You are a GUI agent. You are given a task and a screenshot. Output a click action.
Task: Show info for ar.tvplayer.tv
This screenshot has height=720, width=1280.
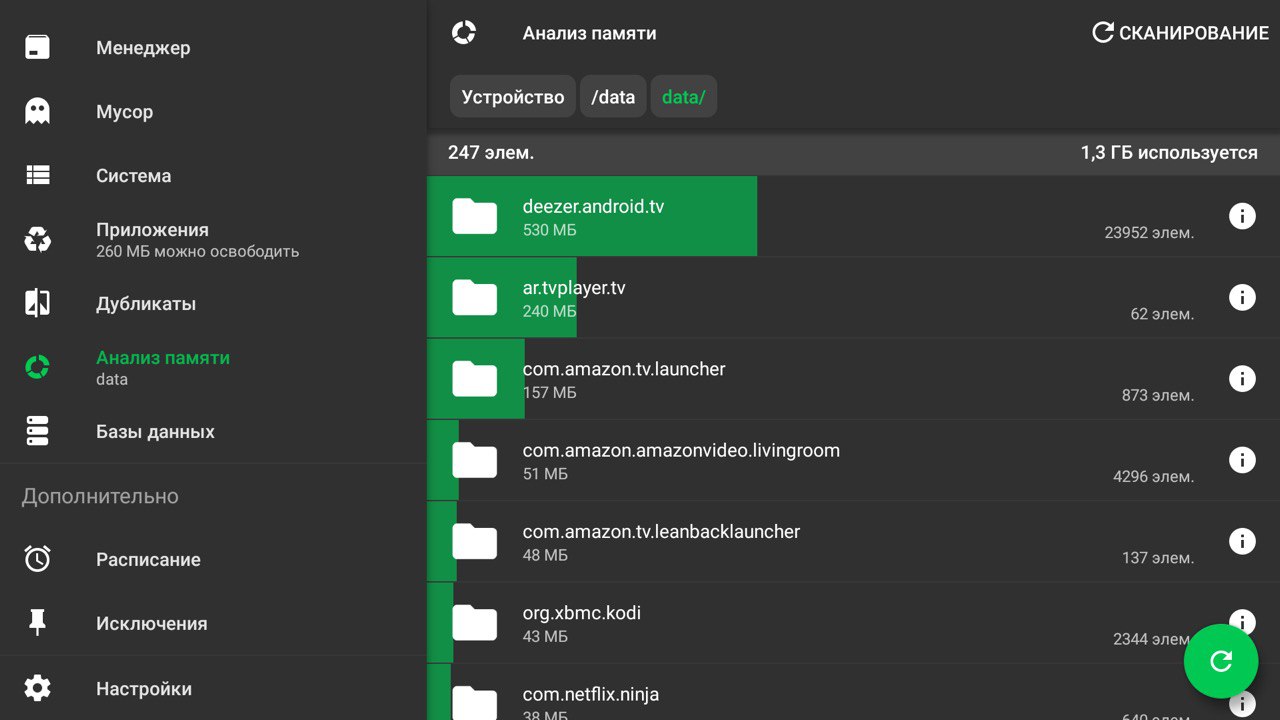tap(1242, 297)
